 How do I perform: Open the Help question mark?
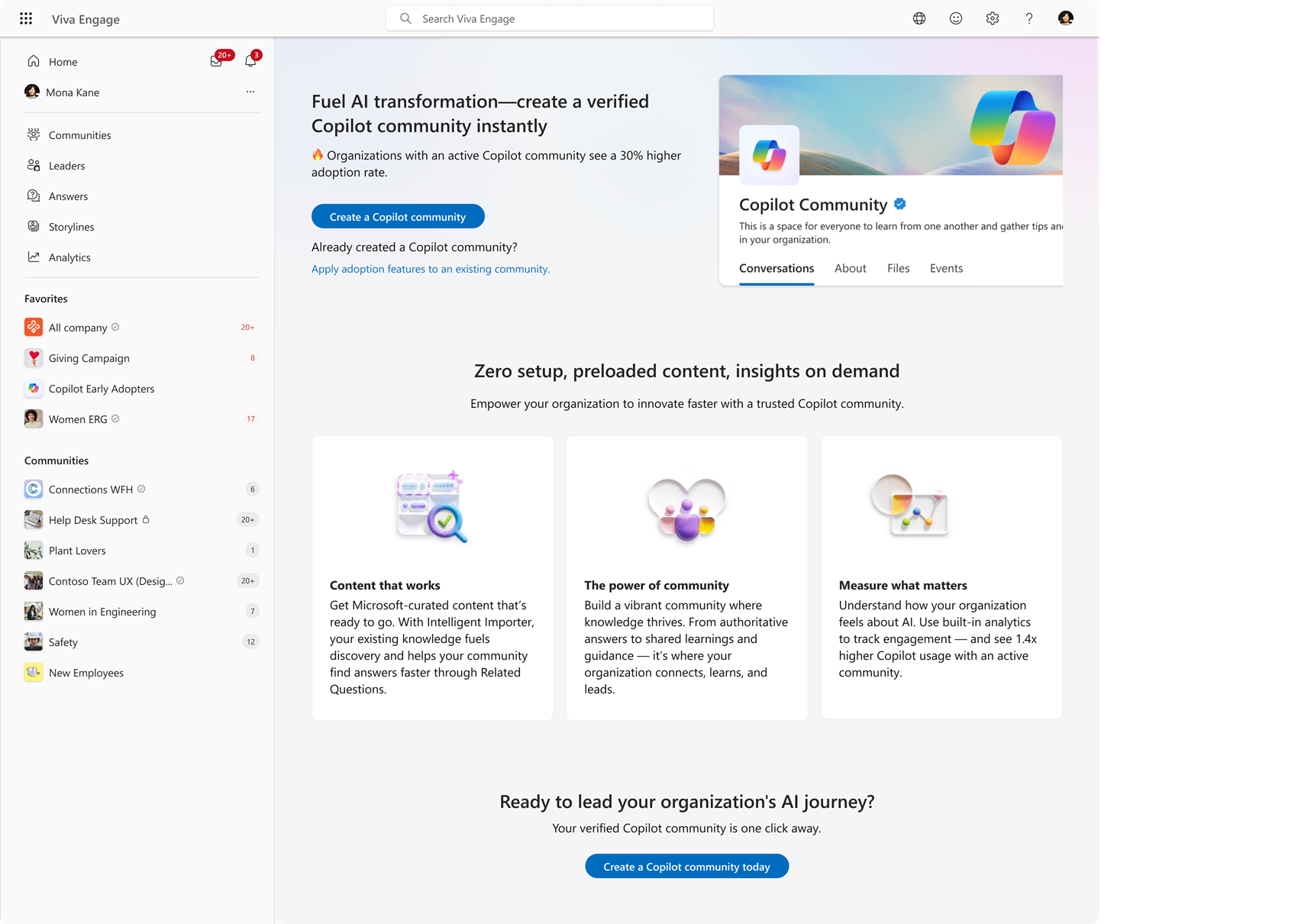click(1028, 18)
